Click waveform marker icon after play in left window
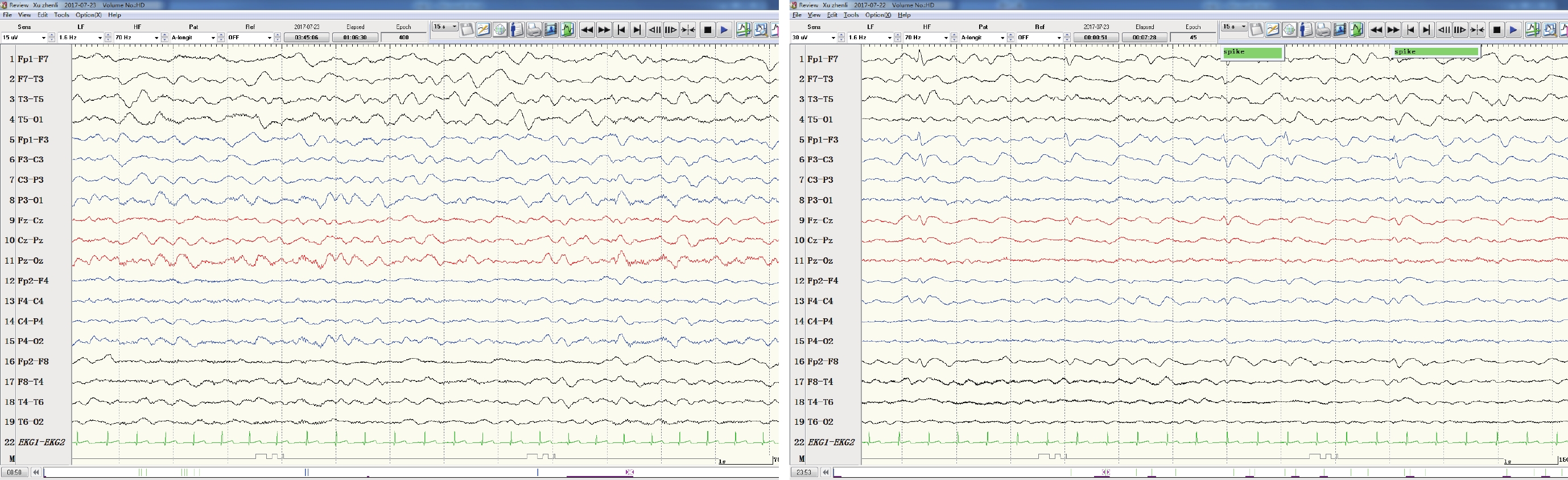The width and height of the screenshot is (1568, 480). point(743,29)
